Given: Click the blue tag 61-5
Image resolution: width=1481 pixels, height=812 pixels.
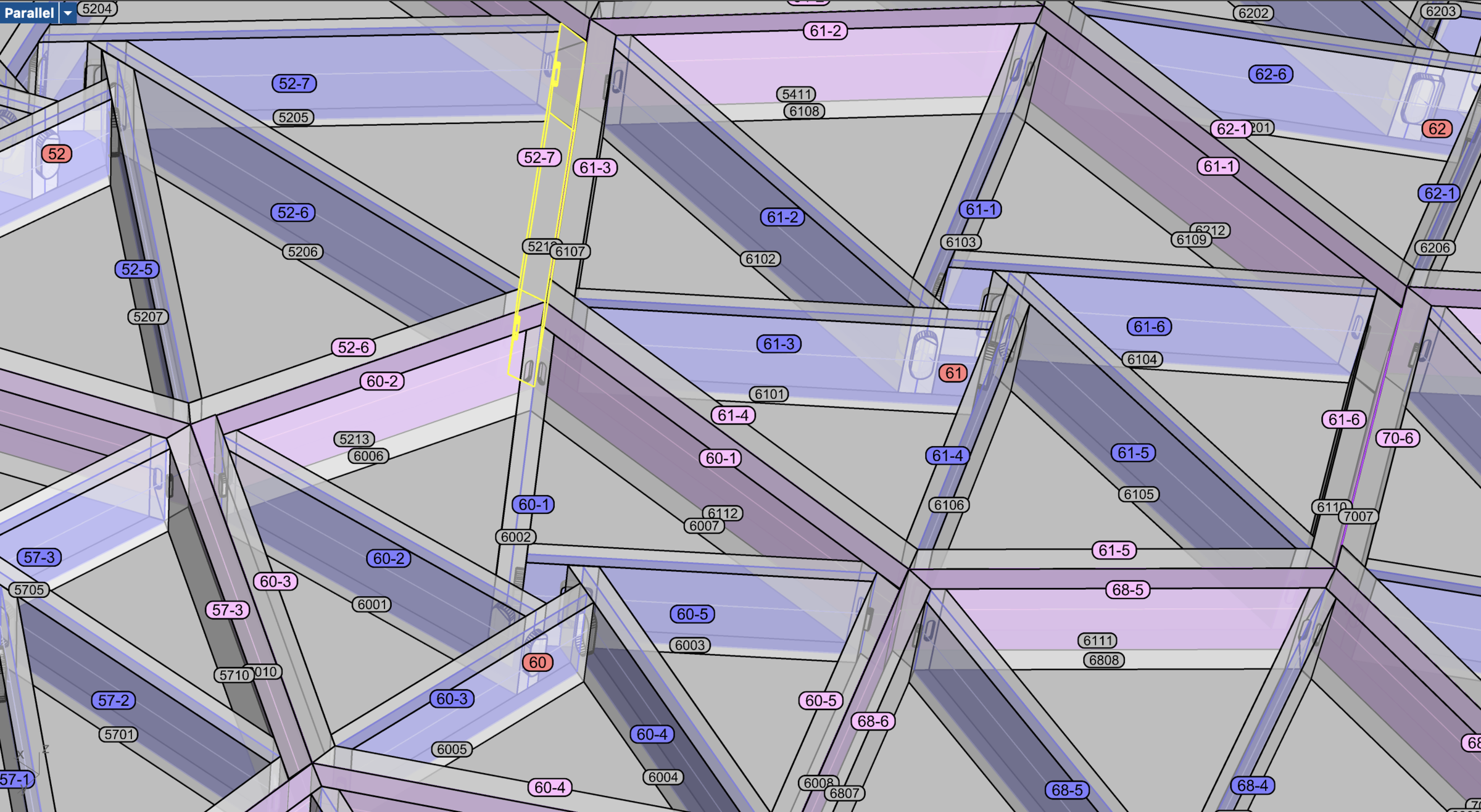Looking at the screenshot, I should [1133, 453].
